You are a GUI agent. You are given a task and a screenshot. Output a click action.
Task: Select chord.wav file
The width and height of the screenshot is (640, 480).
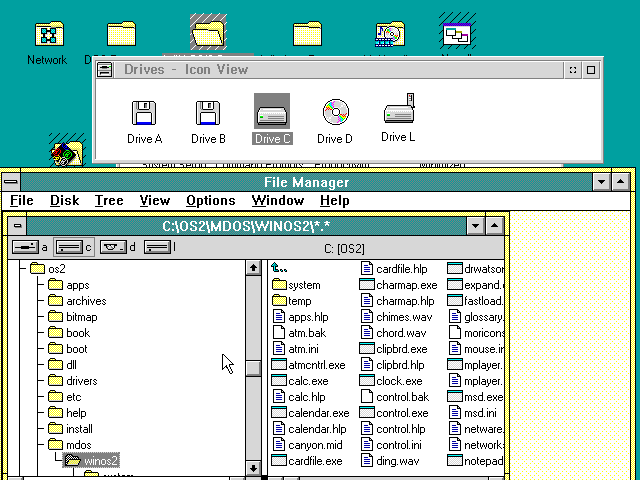tap(394, 333)
